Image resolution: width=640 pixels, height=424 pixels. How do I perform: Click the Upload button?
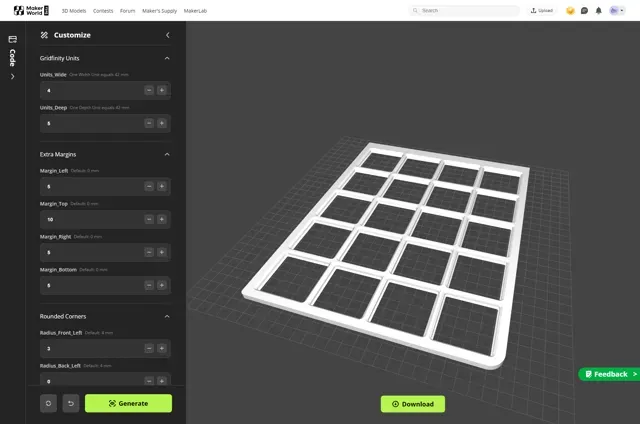point(542,11)
